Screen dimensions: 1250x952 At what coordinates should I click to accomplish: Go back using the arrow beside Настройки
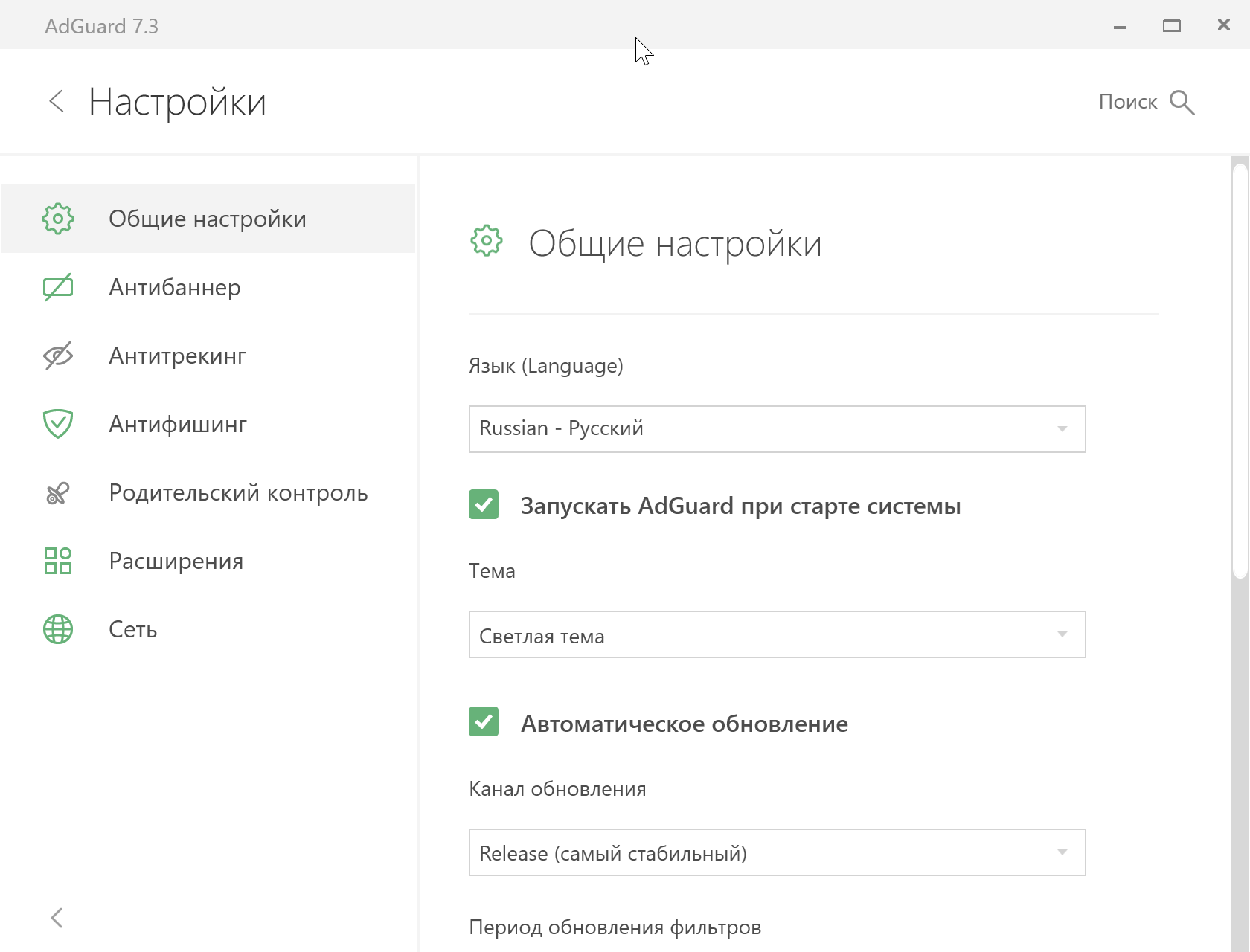click(57, 101)
